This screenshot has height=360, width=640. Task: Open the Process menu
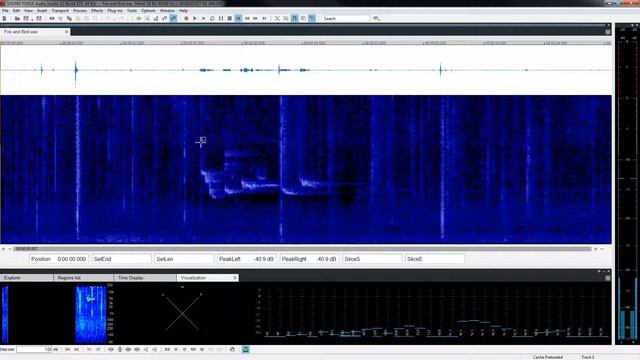80,11
